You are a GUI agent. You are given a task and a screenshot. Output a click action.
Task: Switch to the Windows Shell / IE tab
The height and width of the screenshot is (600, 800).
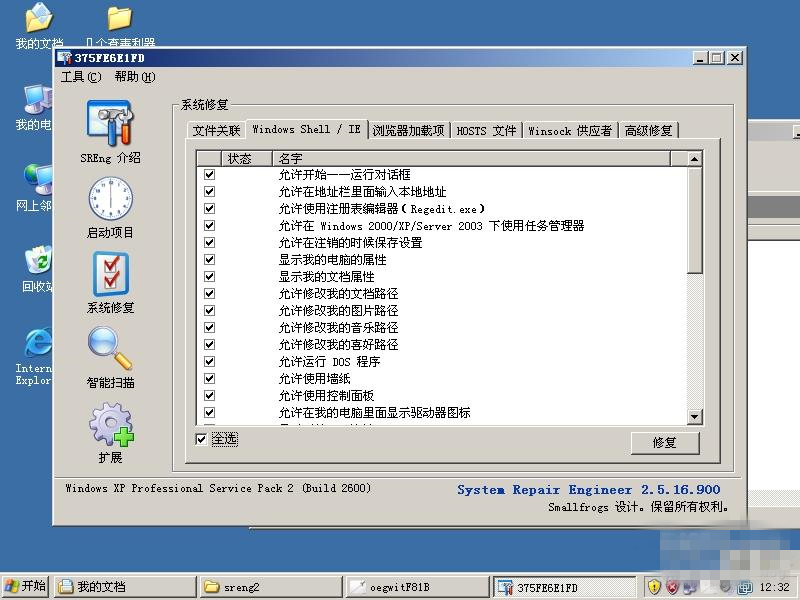click(x=306, y=129)
